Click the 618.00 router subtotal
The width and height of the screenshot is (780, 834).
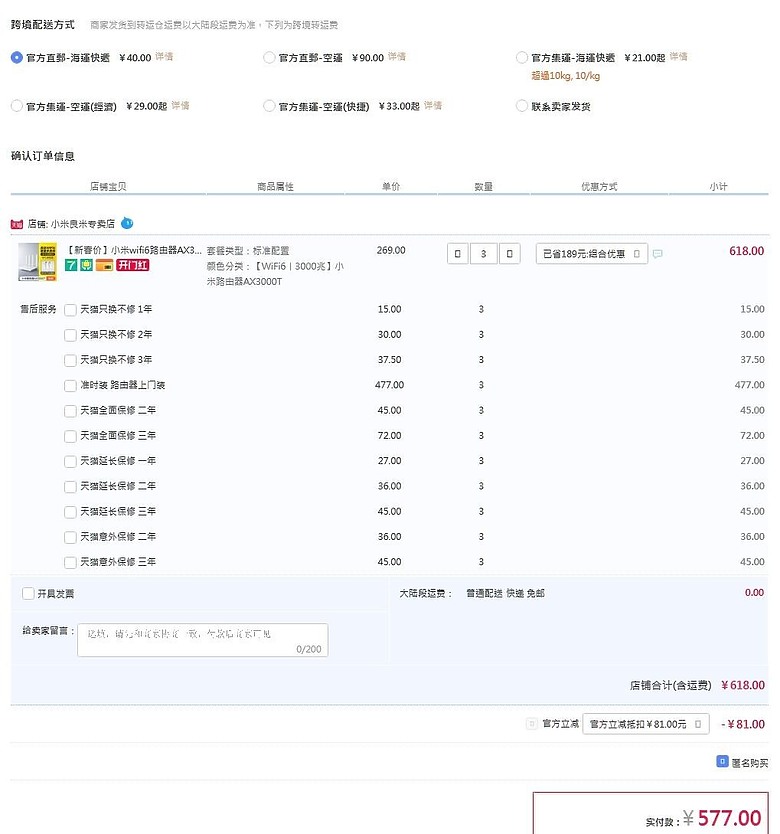pyautogui.click(x=746, y=251)
